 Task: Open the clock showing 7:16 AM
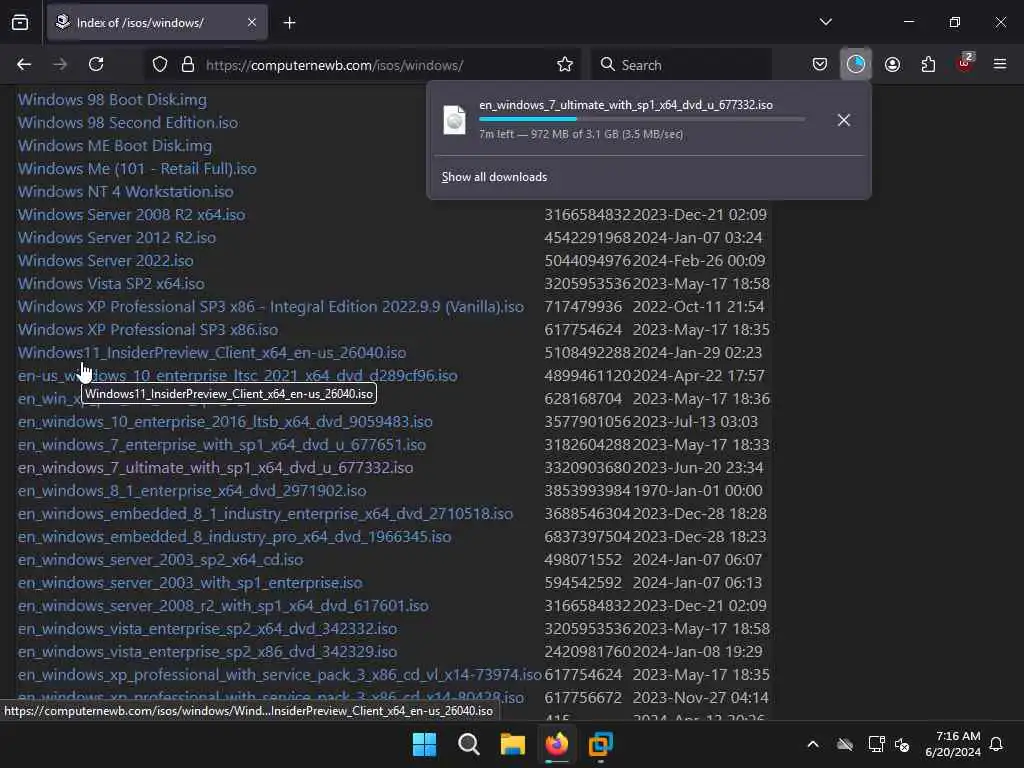click(953, 744)
